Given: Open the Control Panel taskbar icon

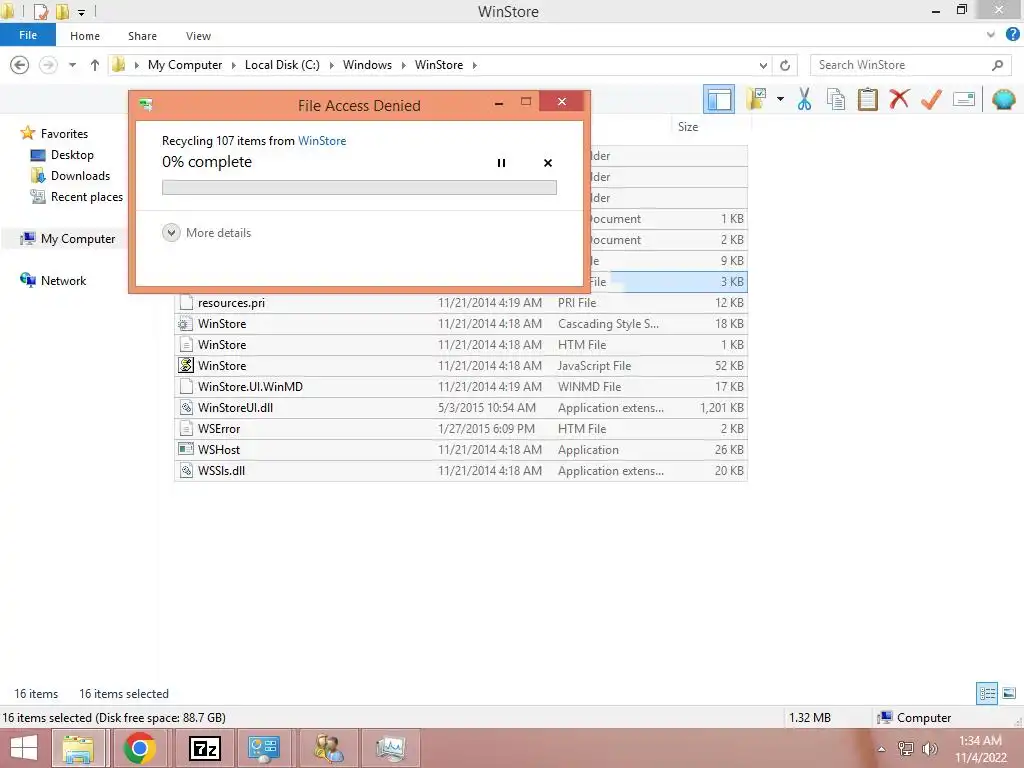Looking at the screenshot, I should pos(264,748).
